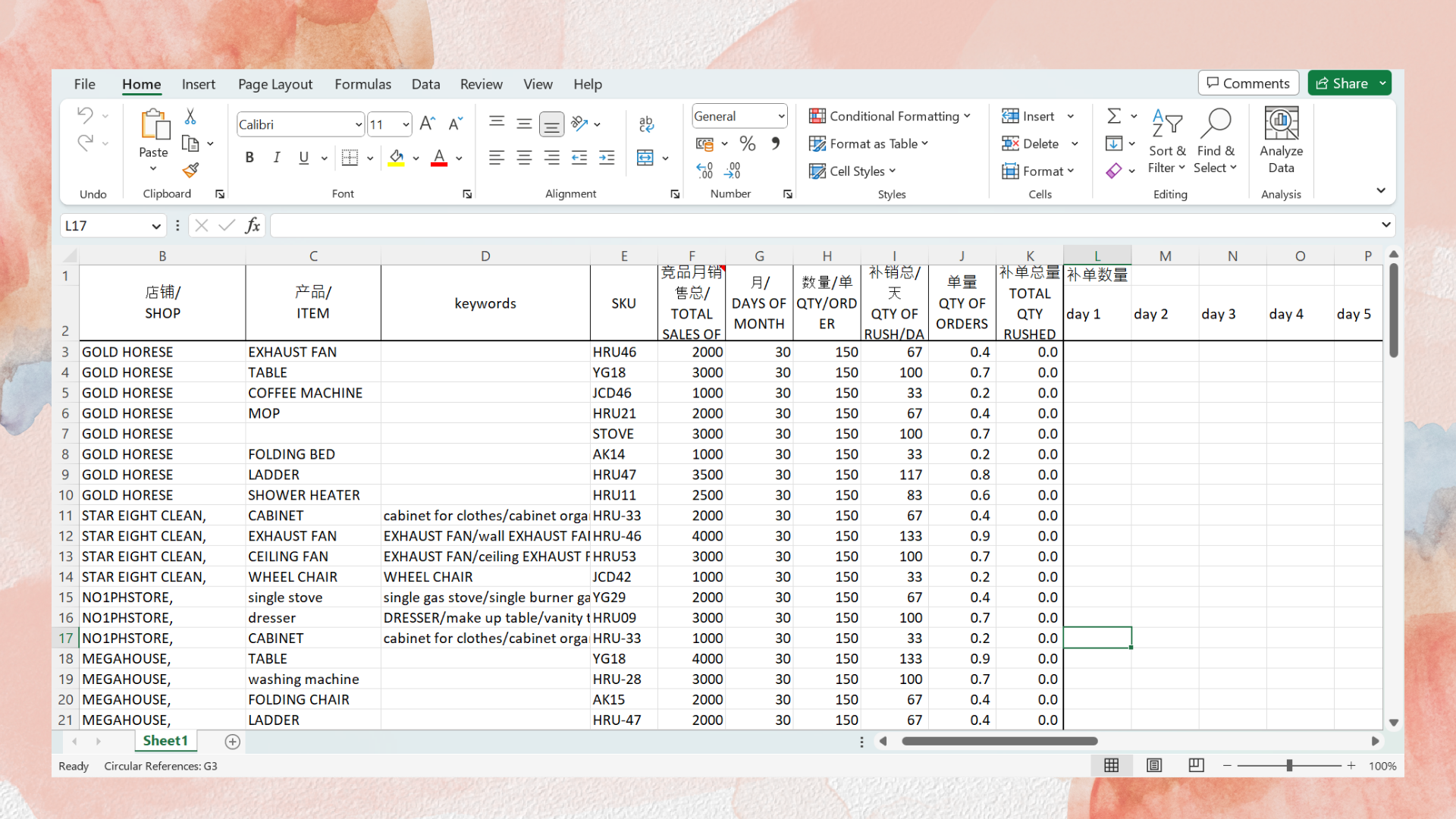Click the Insert cells button
Viewport: 1456px width, 819px height.
[x=1029, y=116]
